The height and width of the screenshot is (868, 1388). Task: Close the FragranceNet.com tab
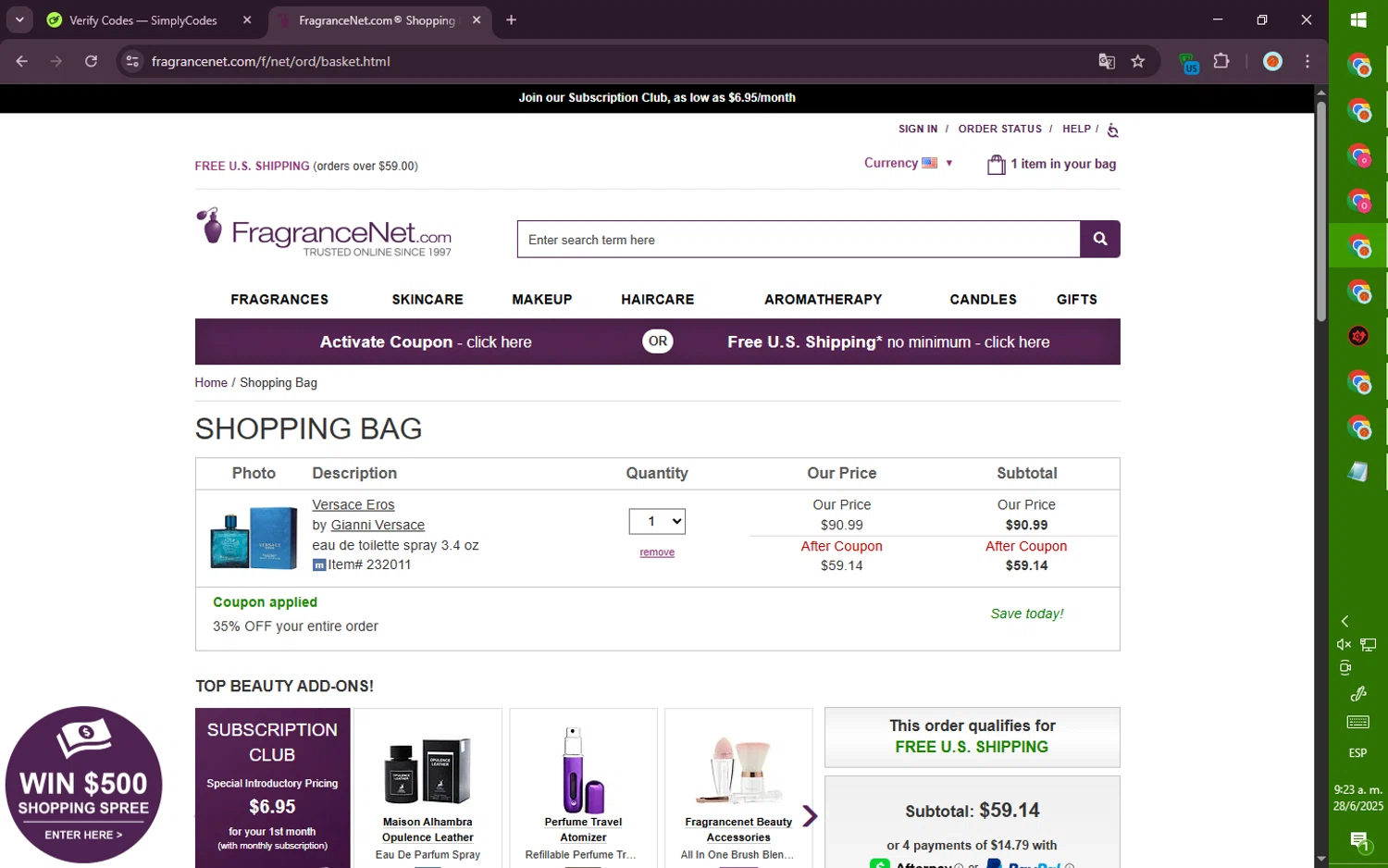(476, 19)
